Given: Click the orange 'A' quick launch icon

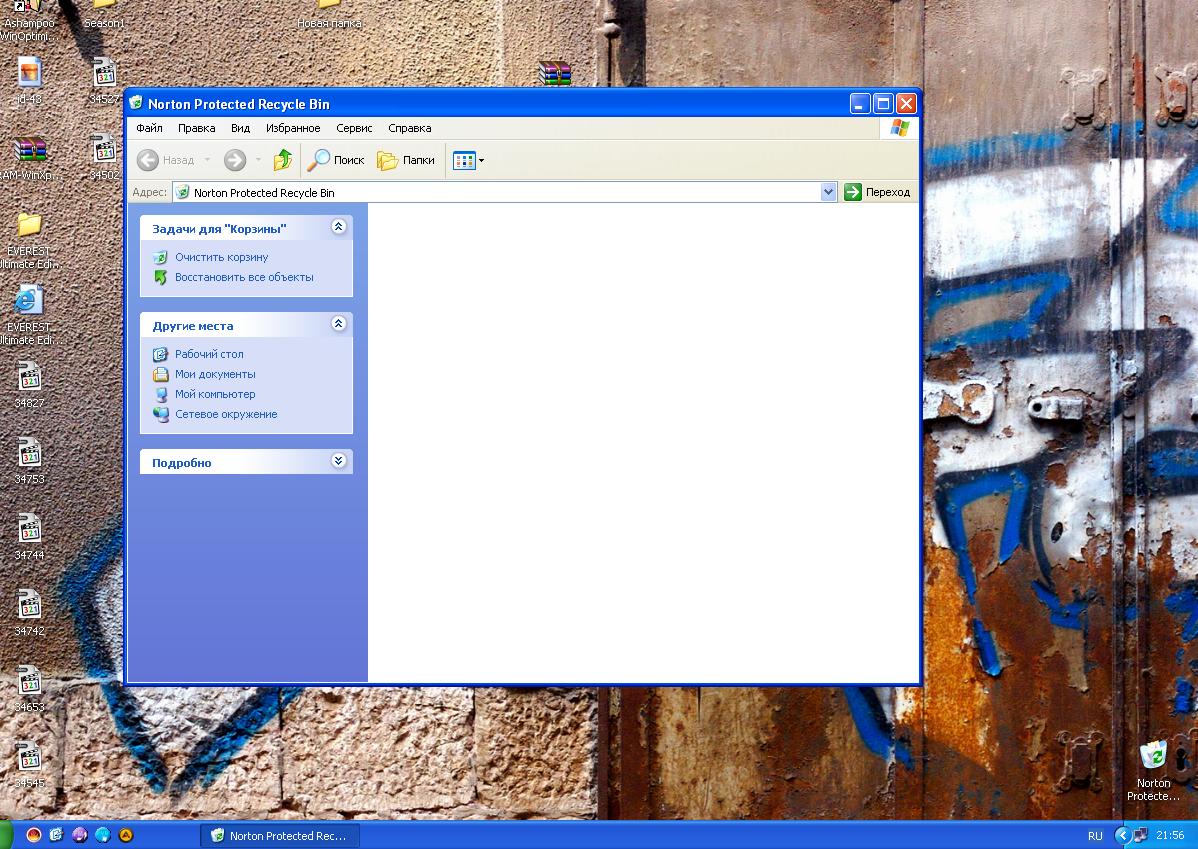Looking at the screenshot, I should tap(126, 835).
